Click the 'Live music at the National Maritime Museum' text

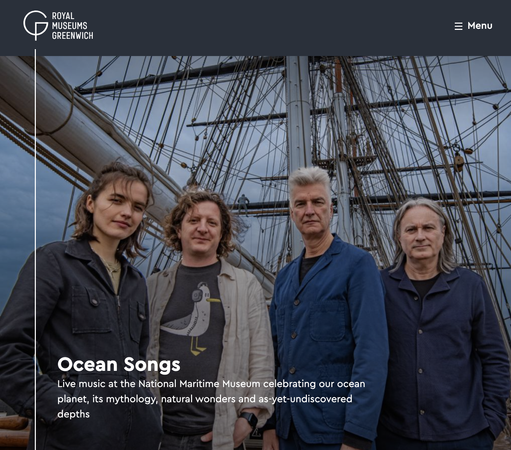pyautogui.click(x=158, y=384)
